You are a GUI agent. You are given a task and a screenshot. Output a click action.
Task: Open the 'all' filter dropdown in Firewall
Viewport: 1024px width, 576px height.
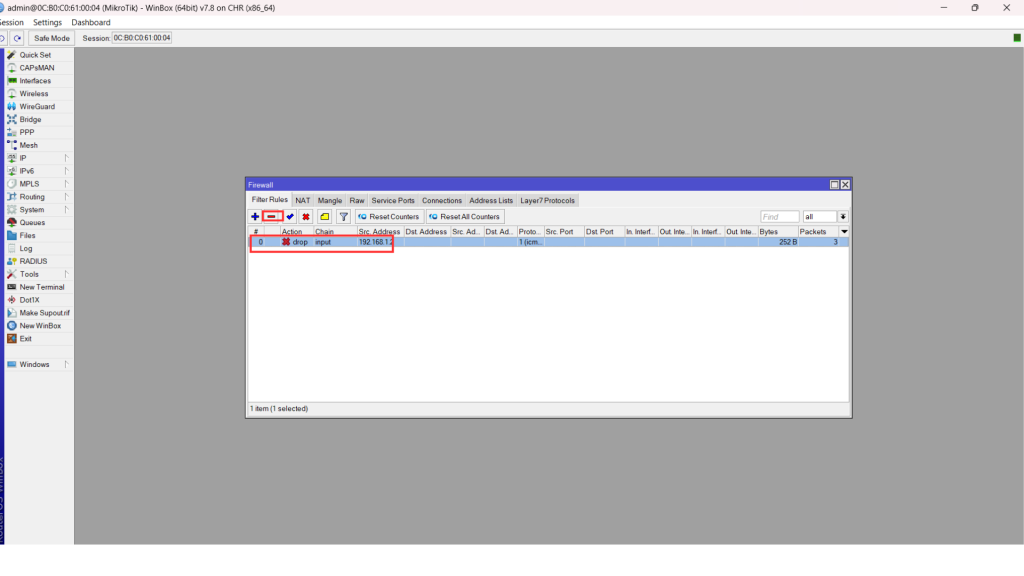tap(843, 217)
